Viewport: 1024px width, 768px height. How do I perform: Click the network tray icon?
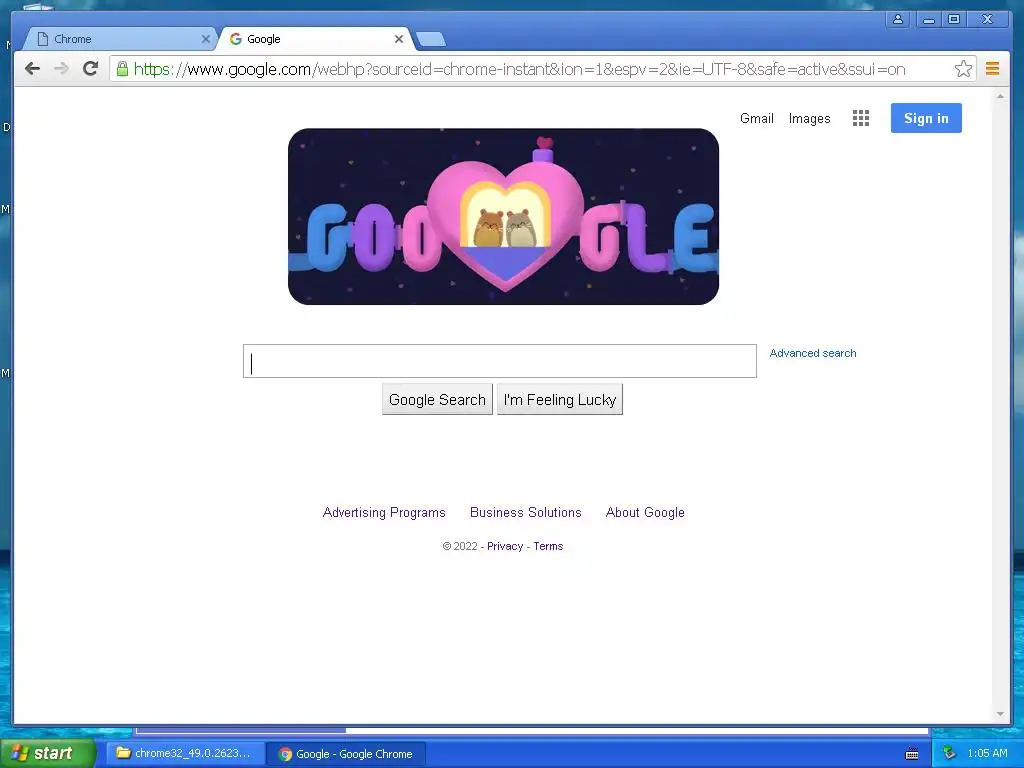pos(950,754)
